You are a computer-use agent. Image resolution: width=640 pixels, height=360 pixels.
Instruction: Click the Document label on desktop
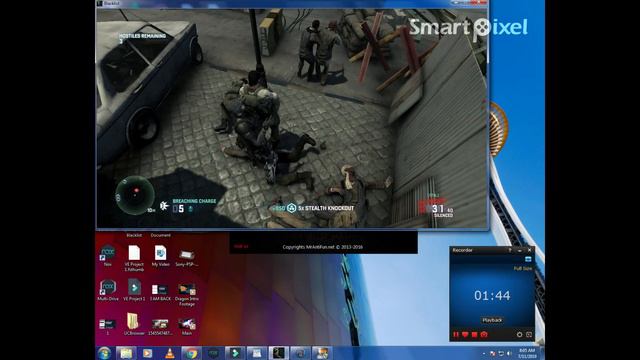pos(160,235)
